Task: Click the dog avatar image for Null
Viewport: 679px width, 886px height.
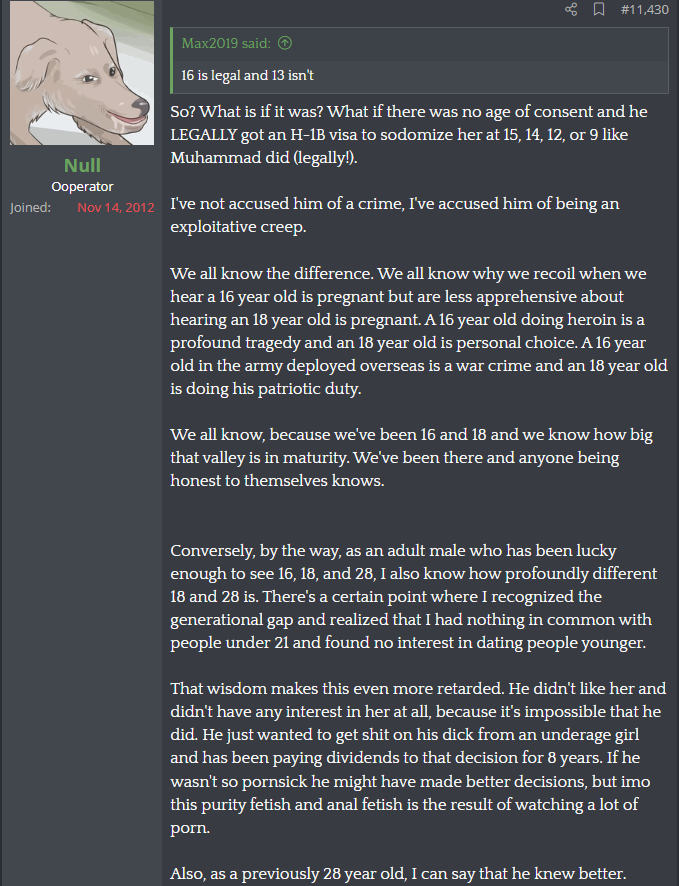Action: (82, 73)
